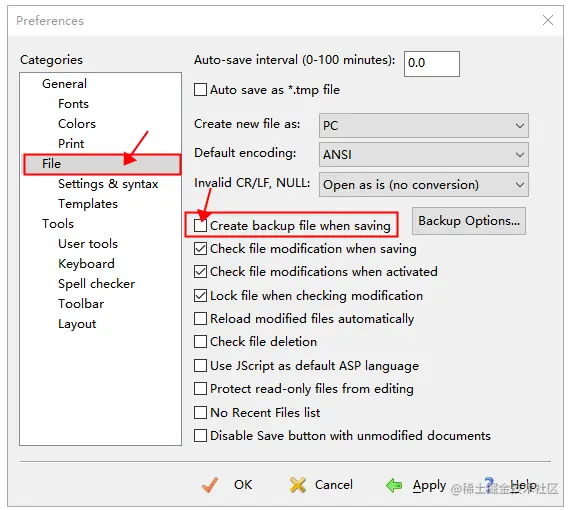
Task: Click the green arrow Apply icon
Action: 394,485
